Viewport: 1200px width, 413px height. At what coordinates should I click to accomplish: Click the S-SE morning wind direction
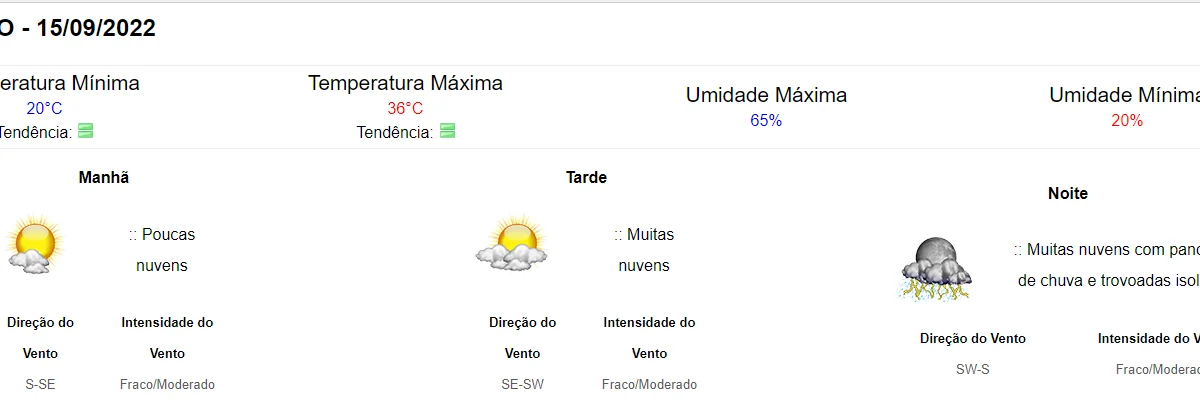[40, 384]
